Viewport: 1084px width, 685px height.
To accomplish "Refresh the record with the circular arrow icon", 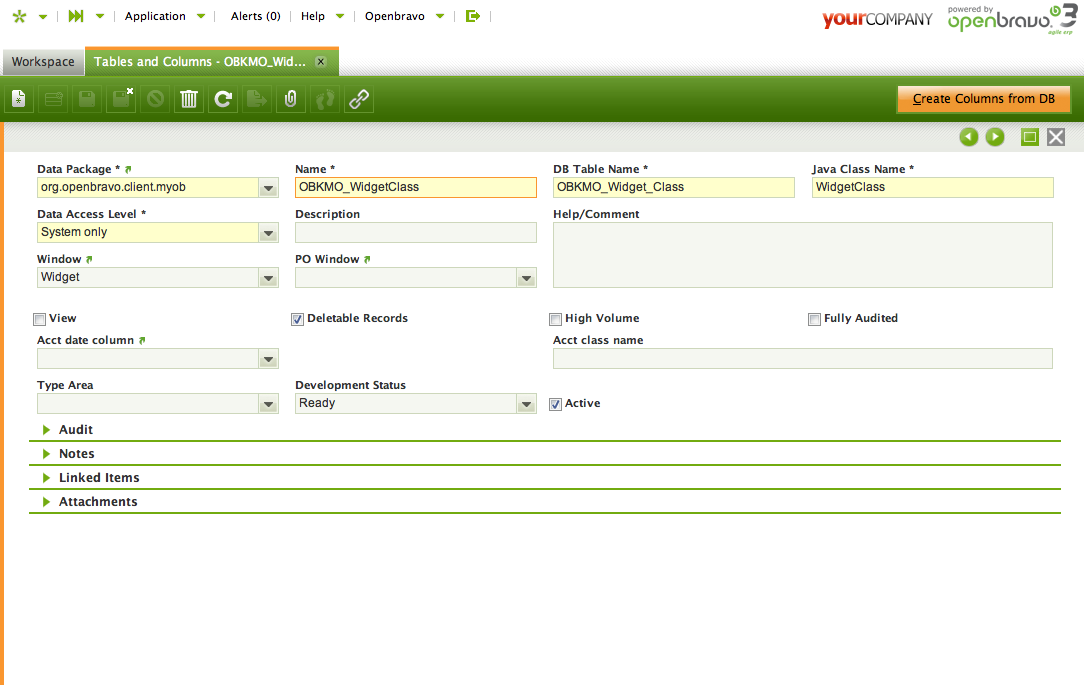I will tap(223, 99).
